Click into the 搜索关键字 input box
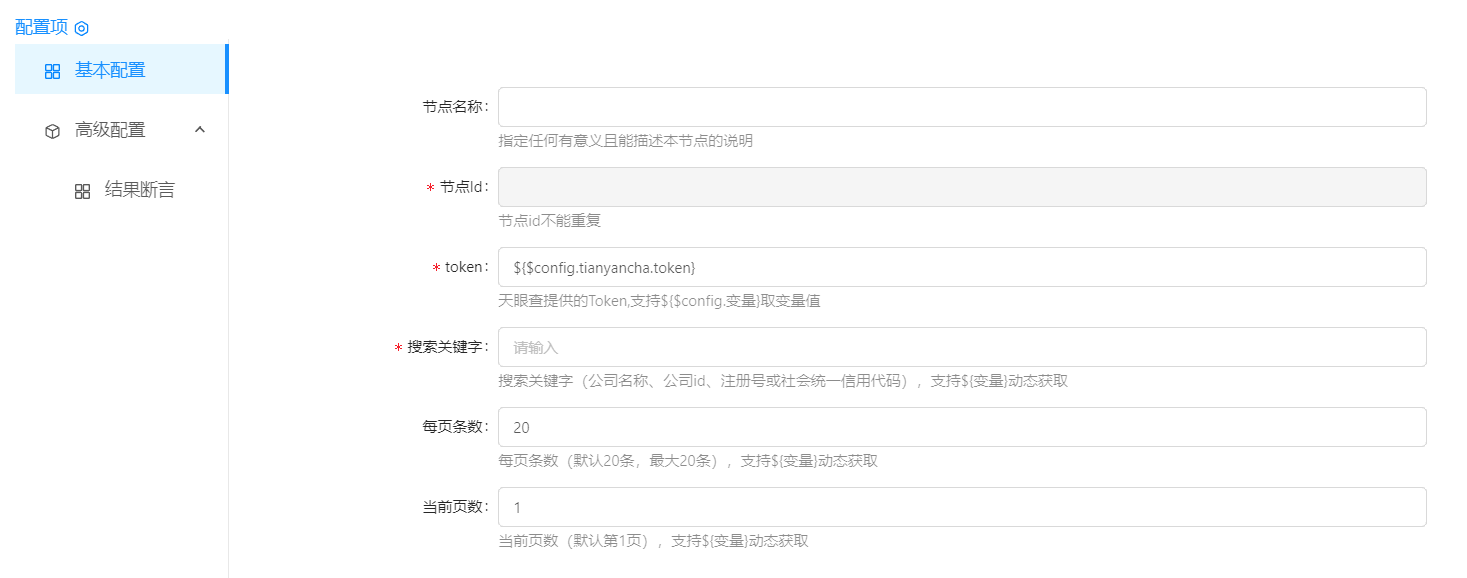 coord(961,347)
